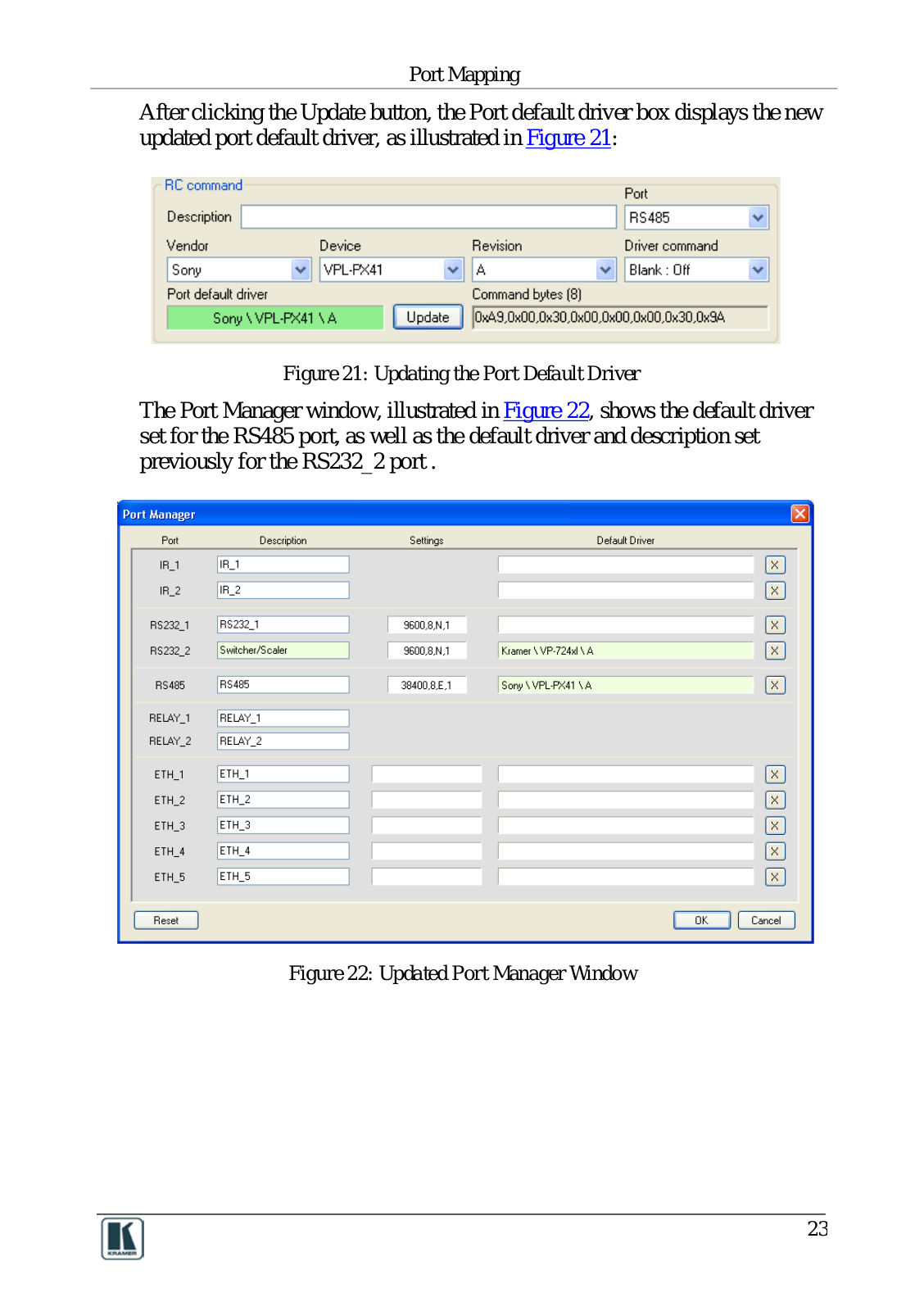Viewport: 924px width, 1311px height.
Task: Click Sony \ VPL-PX41 \ A driver field in Port Manager
Action: 626,685
